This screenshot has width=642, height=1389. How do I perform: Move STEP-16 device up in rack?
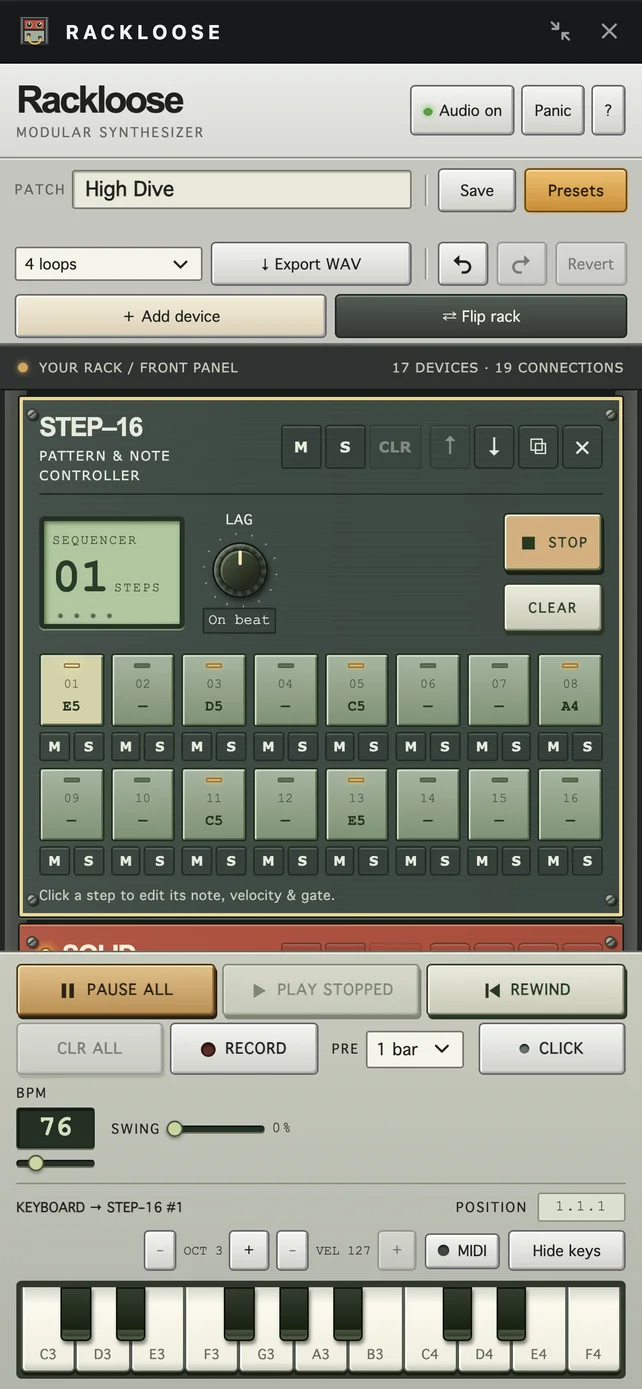point(450,447)
